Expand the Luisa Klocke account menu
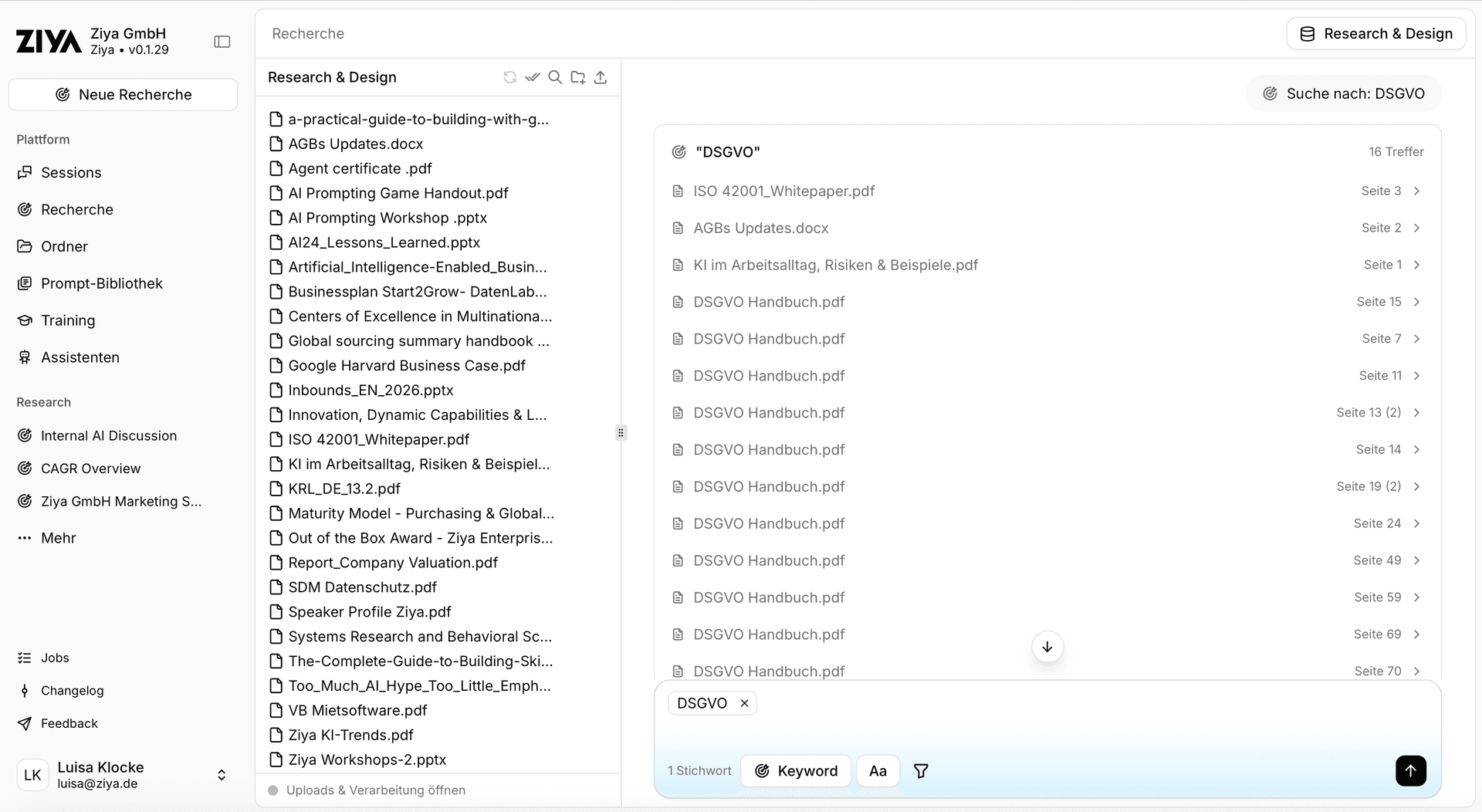The width and height of the screenshot is (1482, 812). point(222,775)
